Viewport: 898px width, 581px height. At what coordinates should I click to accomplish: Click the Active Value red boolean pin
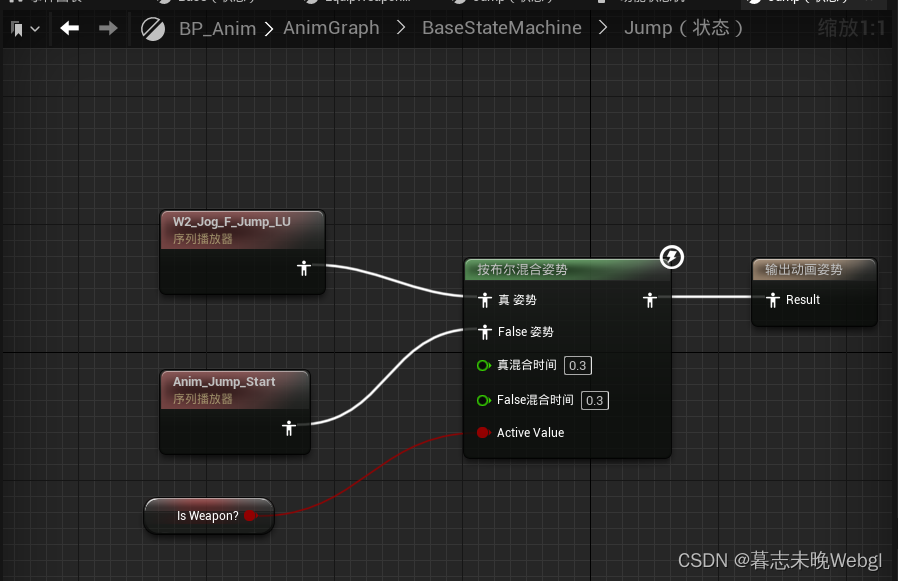pyautogui.click(x=483, y=433)
